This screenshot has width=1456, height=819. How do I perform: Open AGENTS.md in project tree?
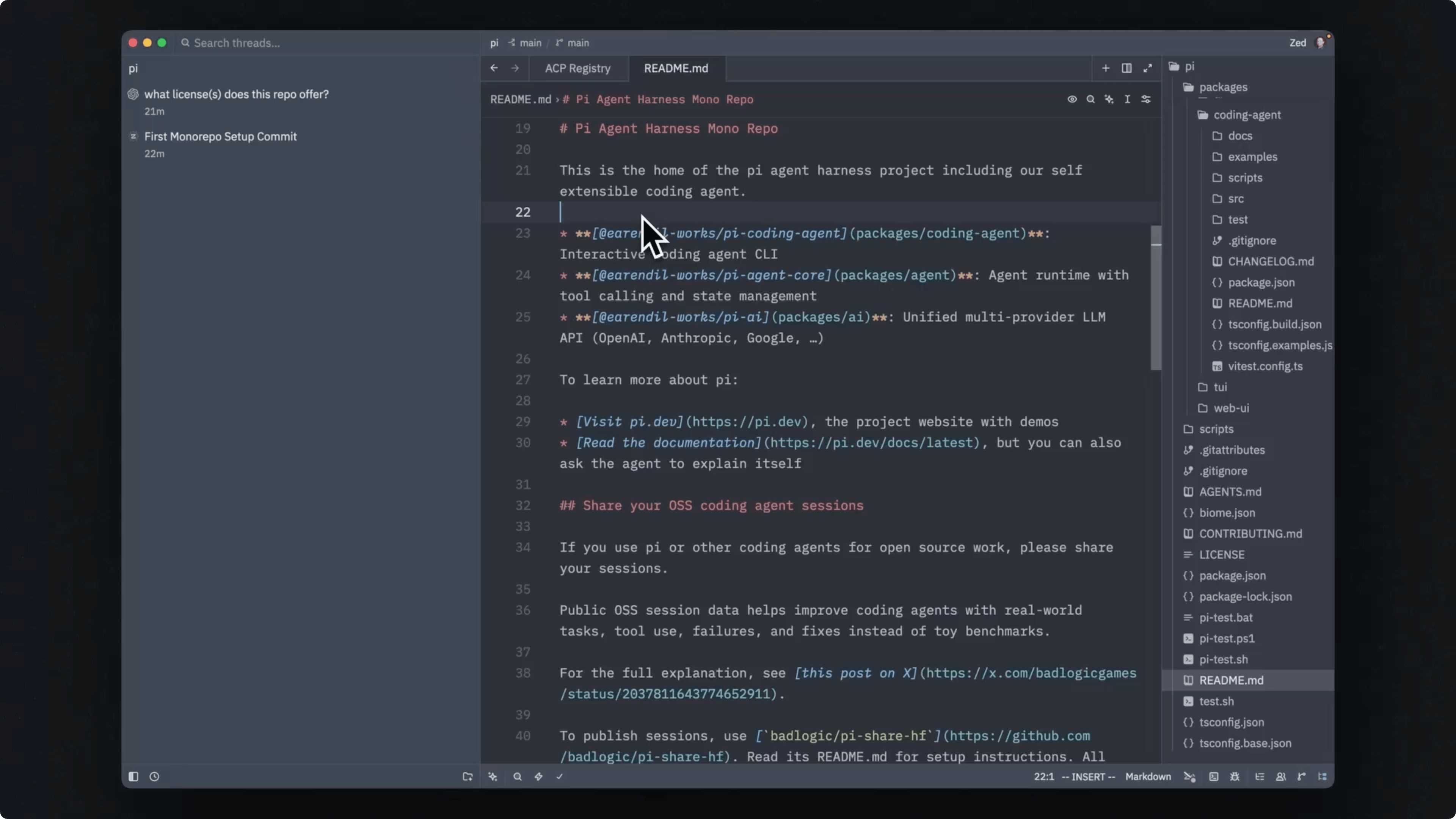click(1249, 492)
